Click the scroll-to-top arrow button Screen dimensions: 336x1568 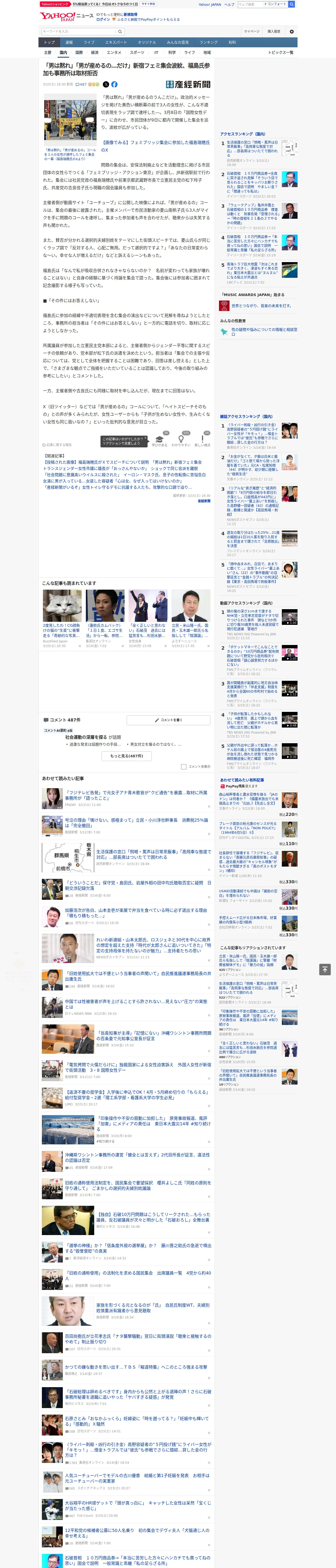[x=325, y=969]
